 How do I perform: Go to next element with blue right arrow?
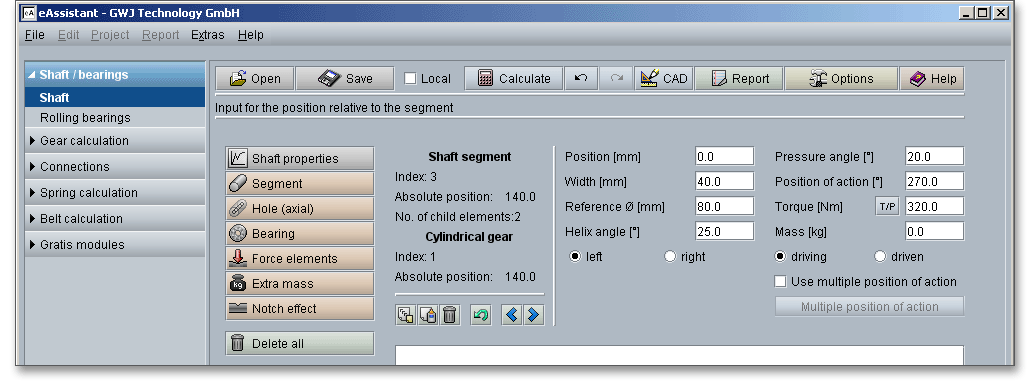click(533, 315)
